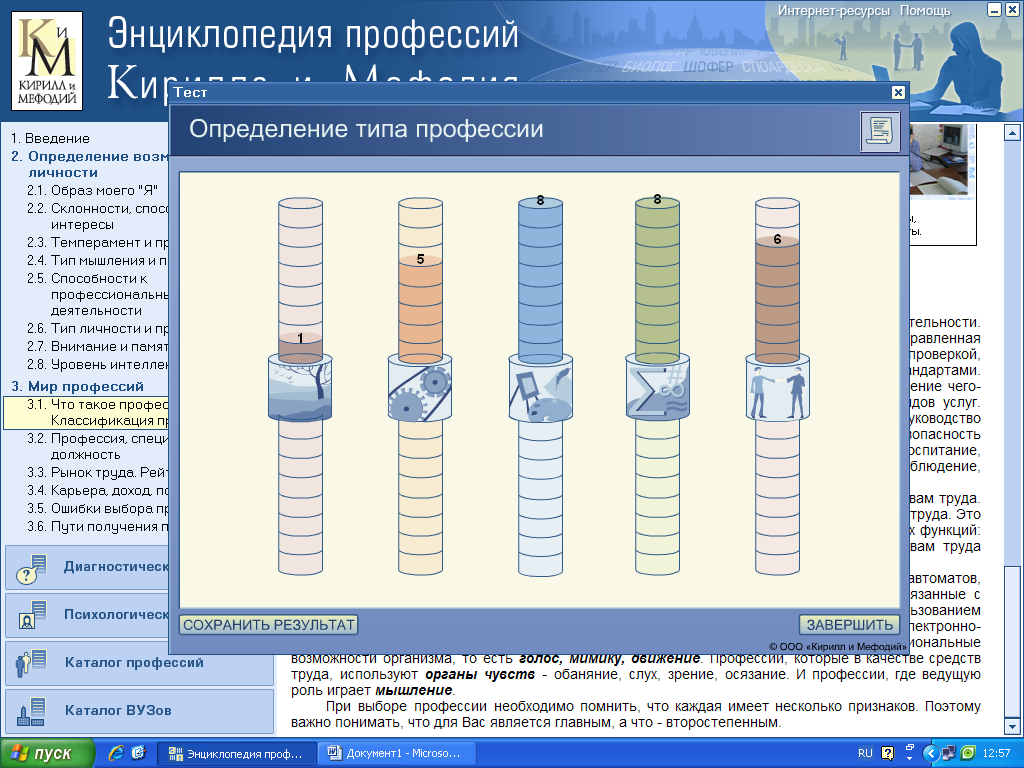Image resolution: width=1024 pixels, height=768 pixels.
Task: Click the sigma sign-systems profession icon
Action: coord(657,389)
